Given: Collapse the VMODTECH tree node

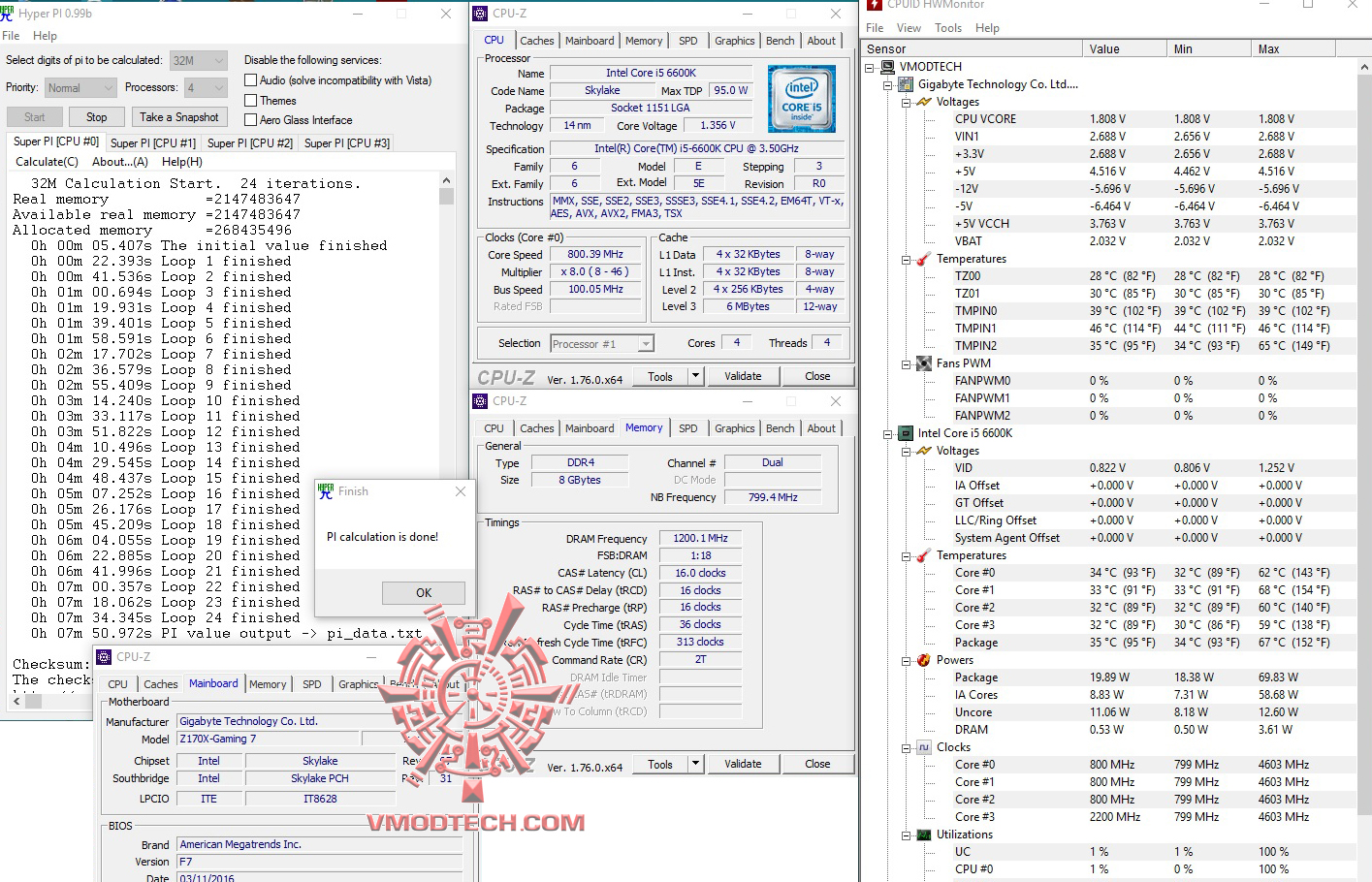Looking at the screenshot, I should [870, 67].
